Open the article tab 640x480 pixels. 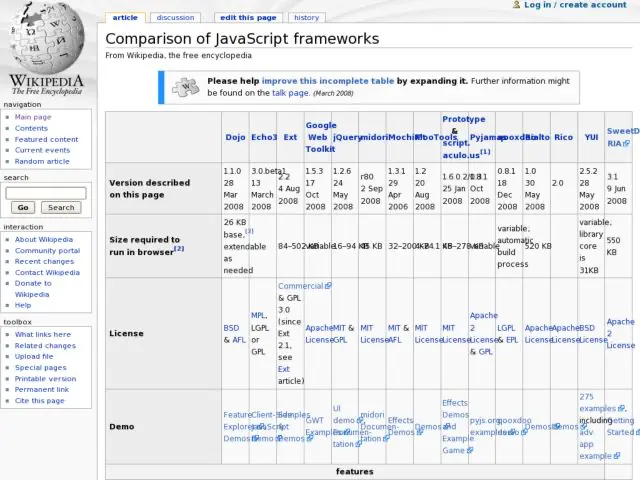(x=125, y=18)
